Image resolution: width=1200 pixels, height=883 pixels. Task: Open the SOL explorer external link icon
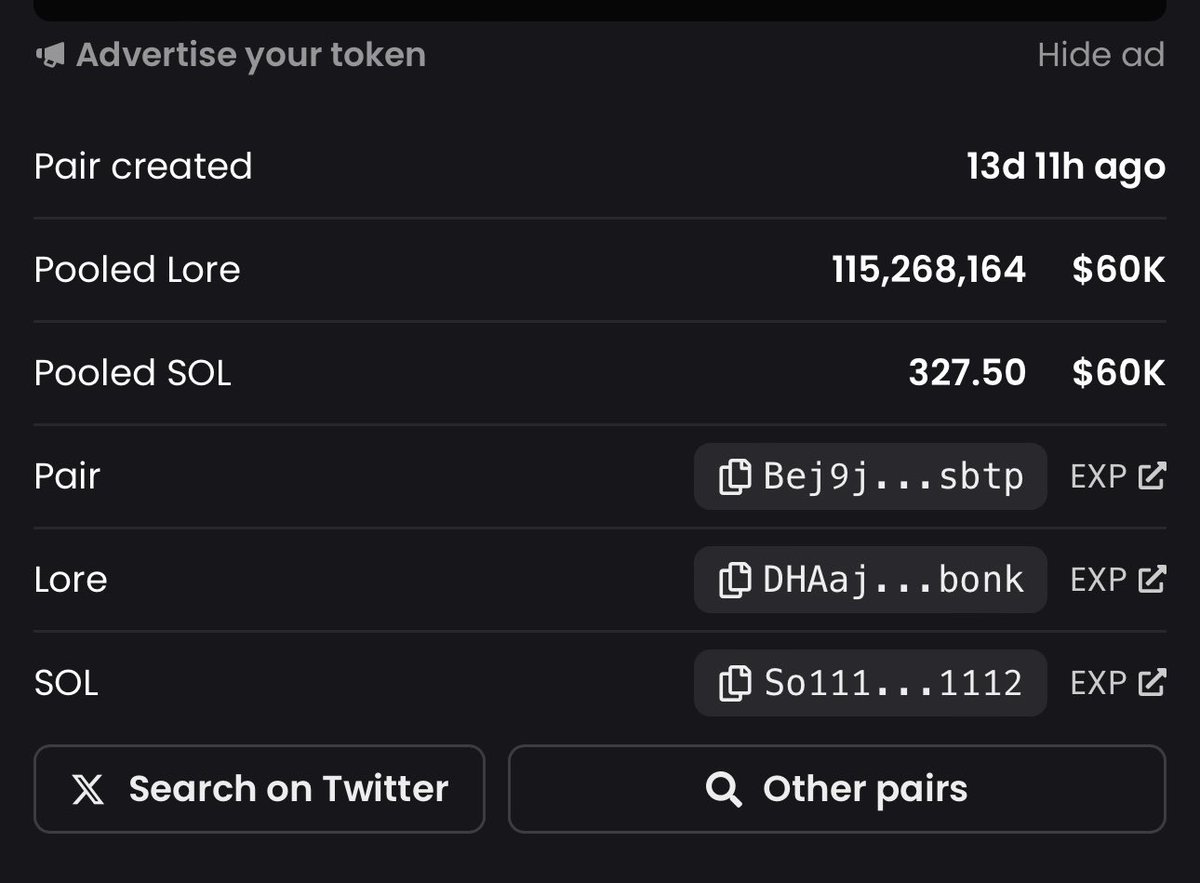[x=1152, y=682]
